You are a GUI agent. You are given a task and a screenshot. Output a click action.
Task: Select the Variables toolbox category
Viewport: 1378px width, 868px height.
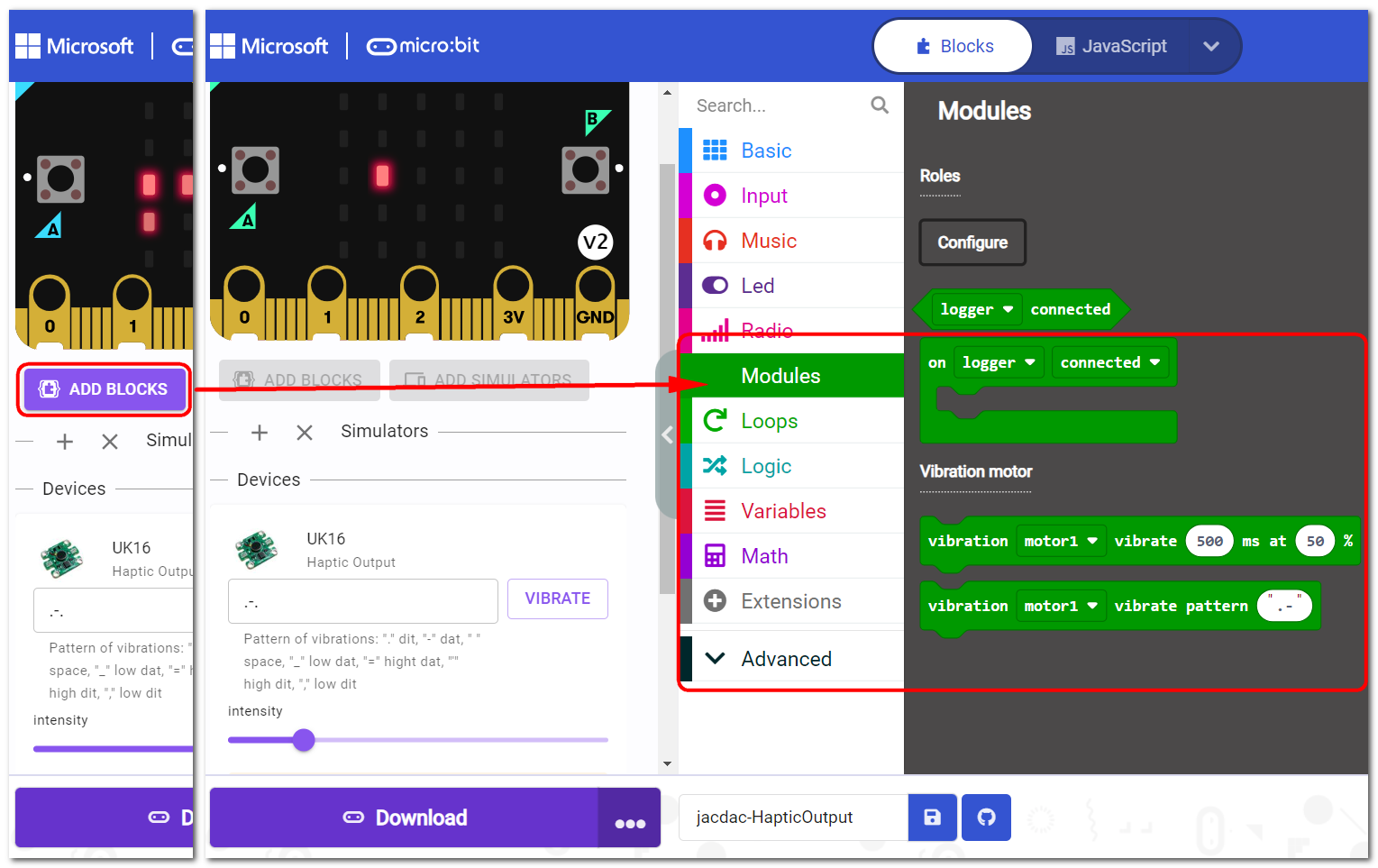[x=782, y=511]
